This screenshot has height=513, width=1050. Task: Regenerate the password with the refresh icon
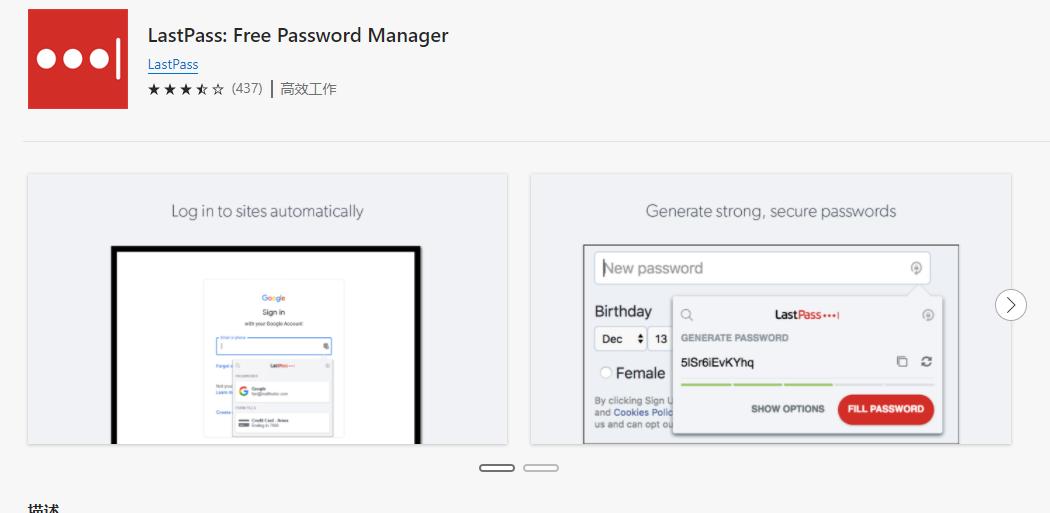click(x=926, y=362)
